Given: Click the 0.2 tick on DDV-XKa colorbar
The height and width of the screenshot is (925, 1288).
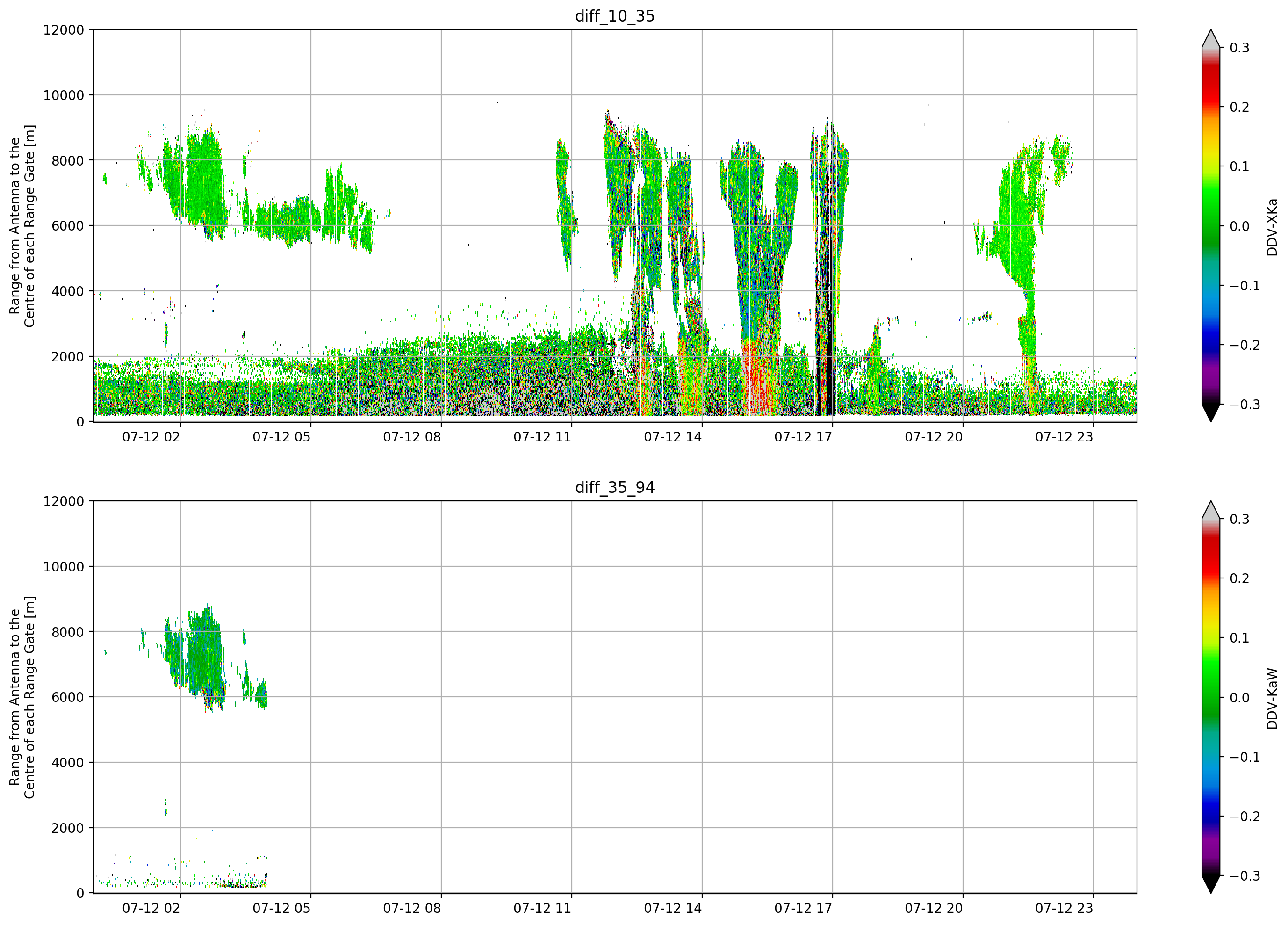Looking at the screenshot, I should (x=1240, y=108).
